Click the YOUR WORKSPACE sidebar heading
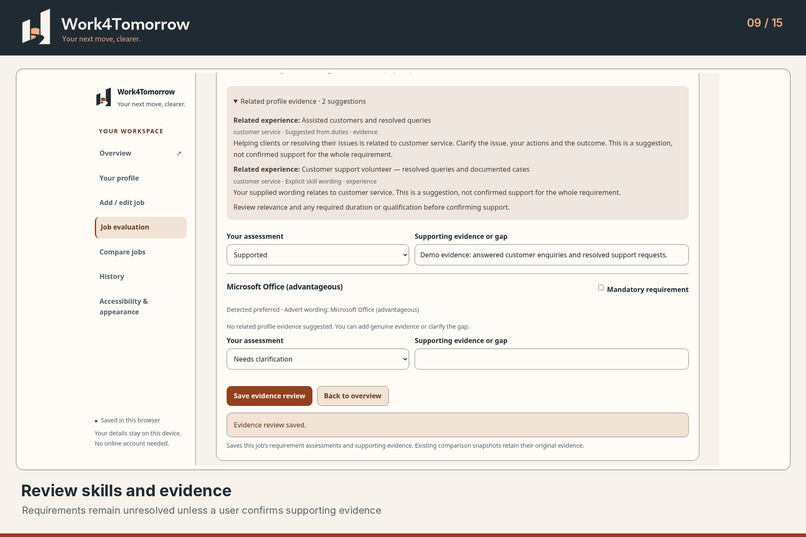The width and height of the screenshot is (806, 537). tap(131, 131)
